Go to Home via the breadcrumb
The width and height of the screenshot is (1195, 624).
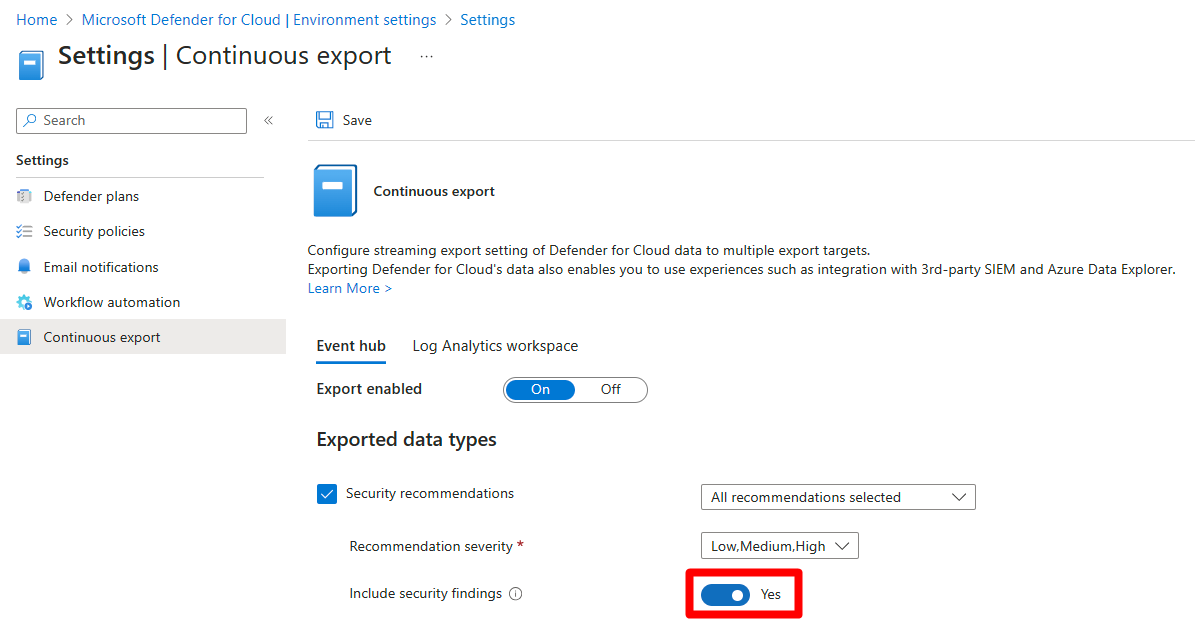coord(36,19)
